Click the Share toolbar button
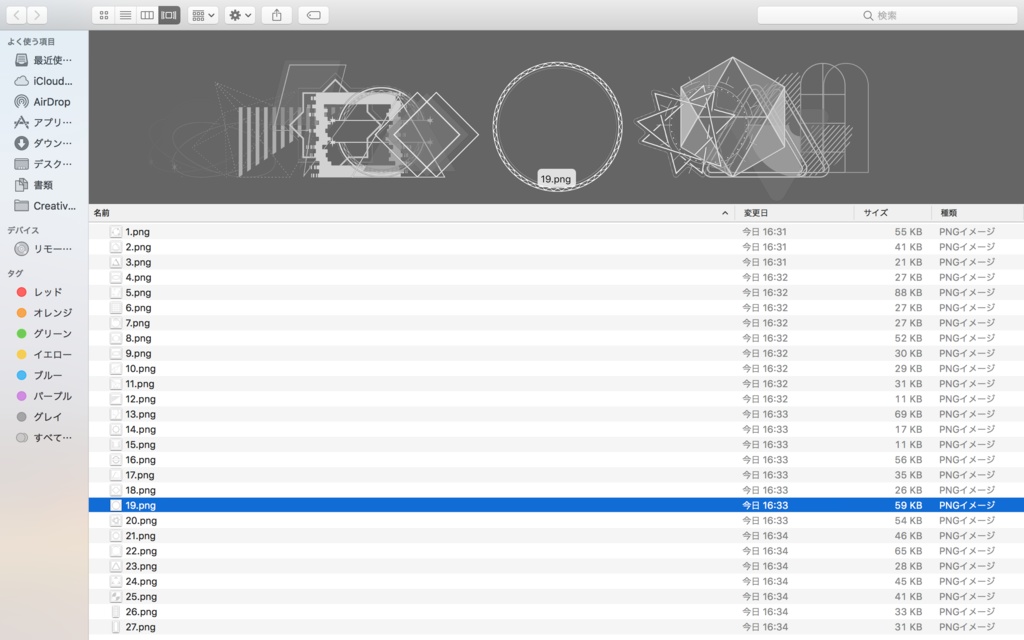This screenshot has width=1024, height=640. tap(277, 15)
